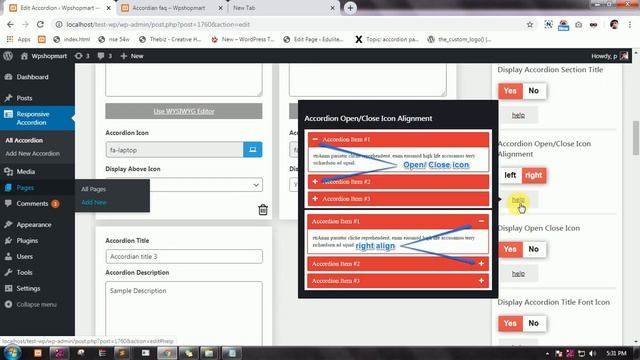
Task: Set icon alignment to left
Action: 510,175
